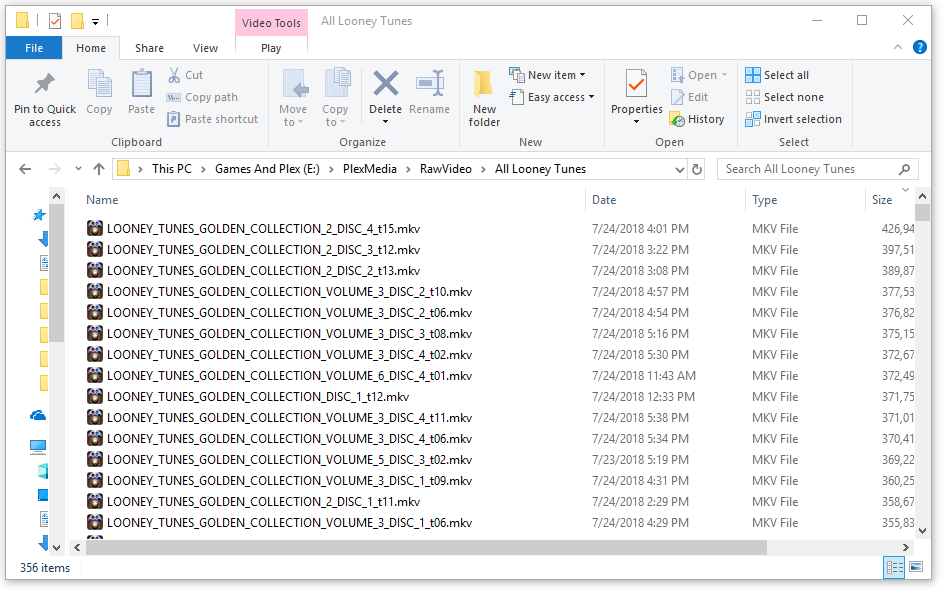Screen dimensions: 945x590
Task: Click Select all in the ribbon
Action: coord(778,75)
